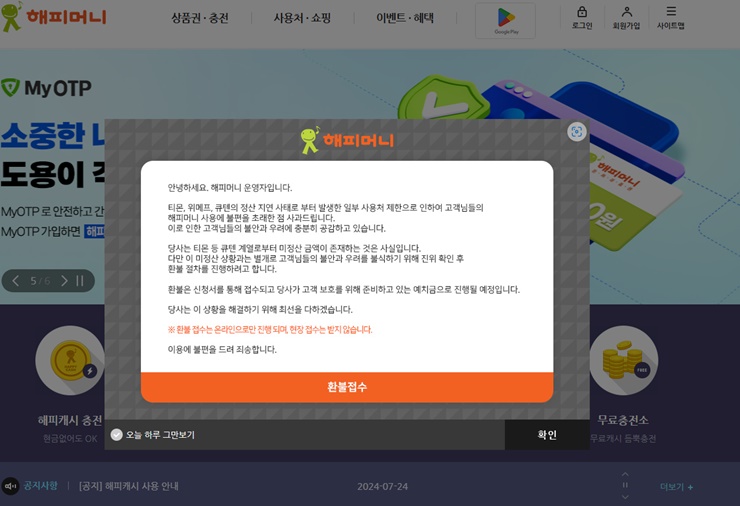The width and height of the screenshot is (740, 506).
Task: Open the 사용처·쇼핑 menu
Action: [302, 18]
